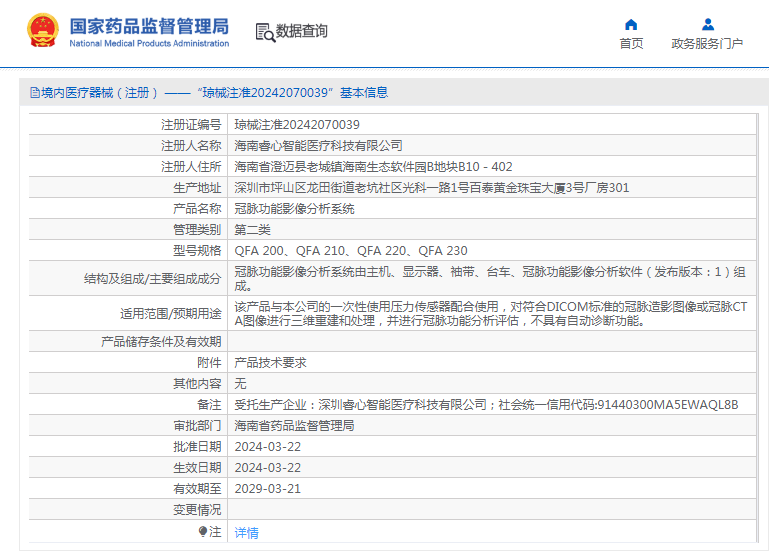Image resolution: width=769 pixels, height=555 pixels.
Task: Select 批准日期 value 2024-03-22
Action: 268,447
